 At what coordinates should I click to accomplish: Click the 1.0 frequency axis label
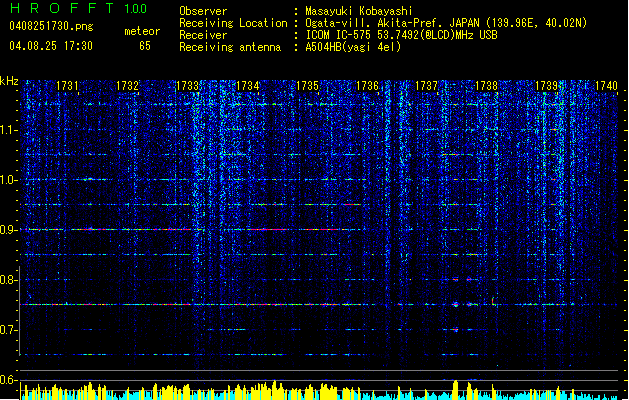coord(8,180)
